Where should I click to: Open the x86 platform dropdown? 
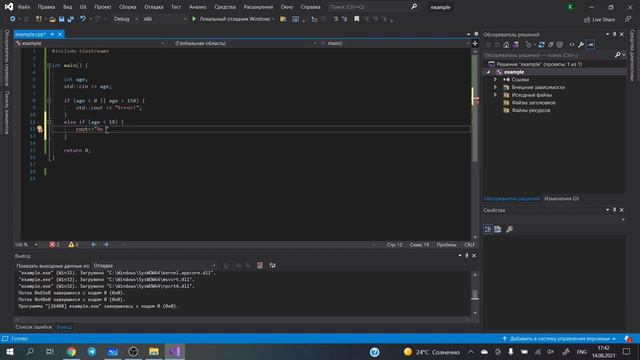pyautogui.click(x=164, y=19)
